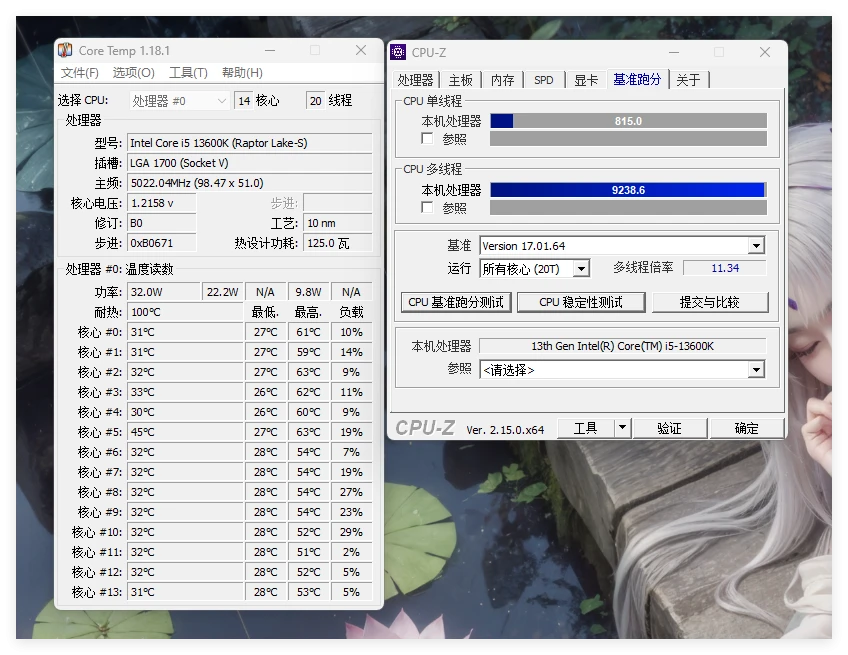Viewport: 848px width, 655px height.
Task: Click the CPU 基准跑分测试 button
Action: tap(457, 302)
